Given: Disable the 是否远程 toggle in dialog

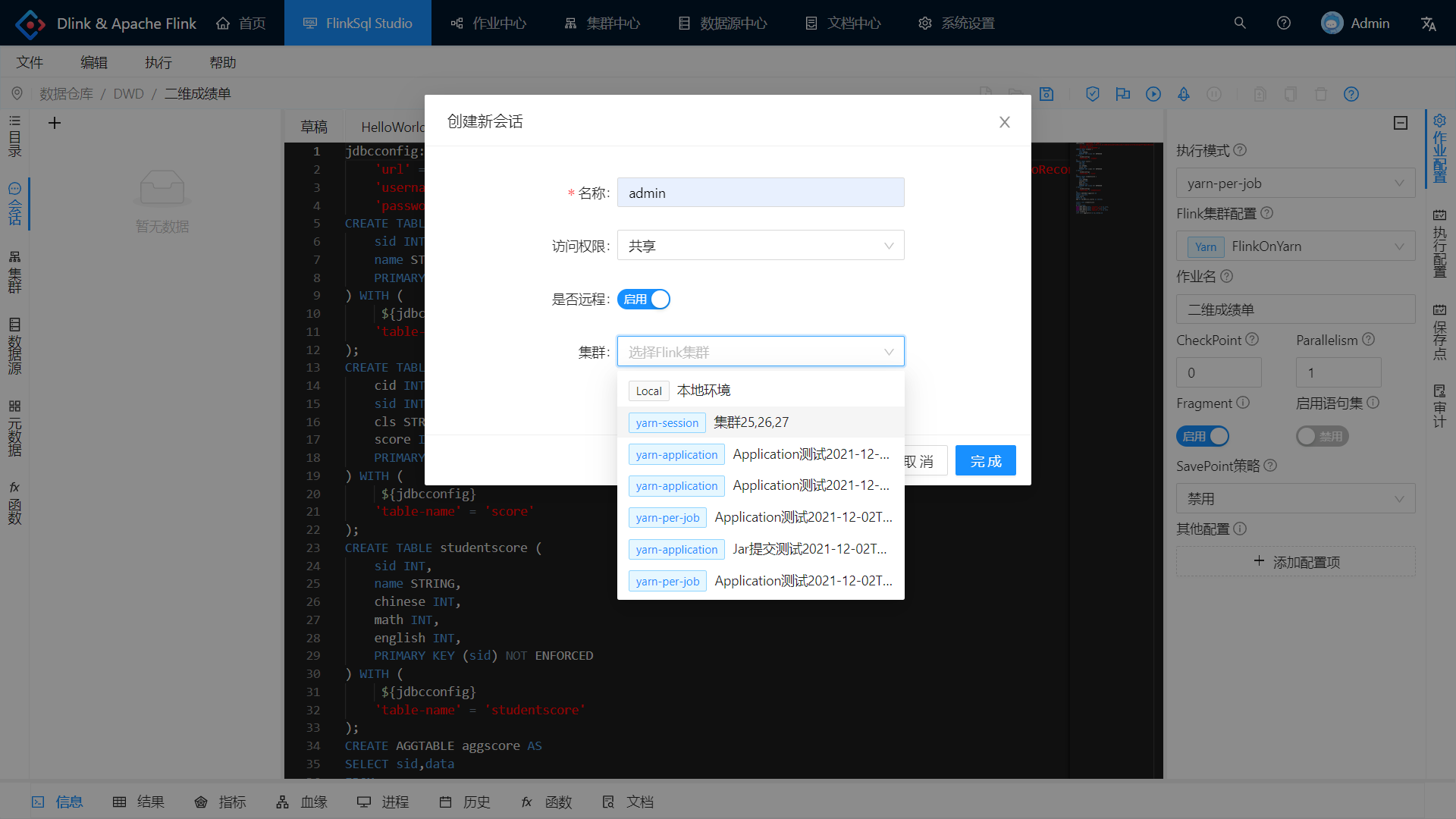Looking at the screenshot, I should pos(643,299).
